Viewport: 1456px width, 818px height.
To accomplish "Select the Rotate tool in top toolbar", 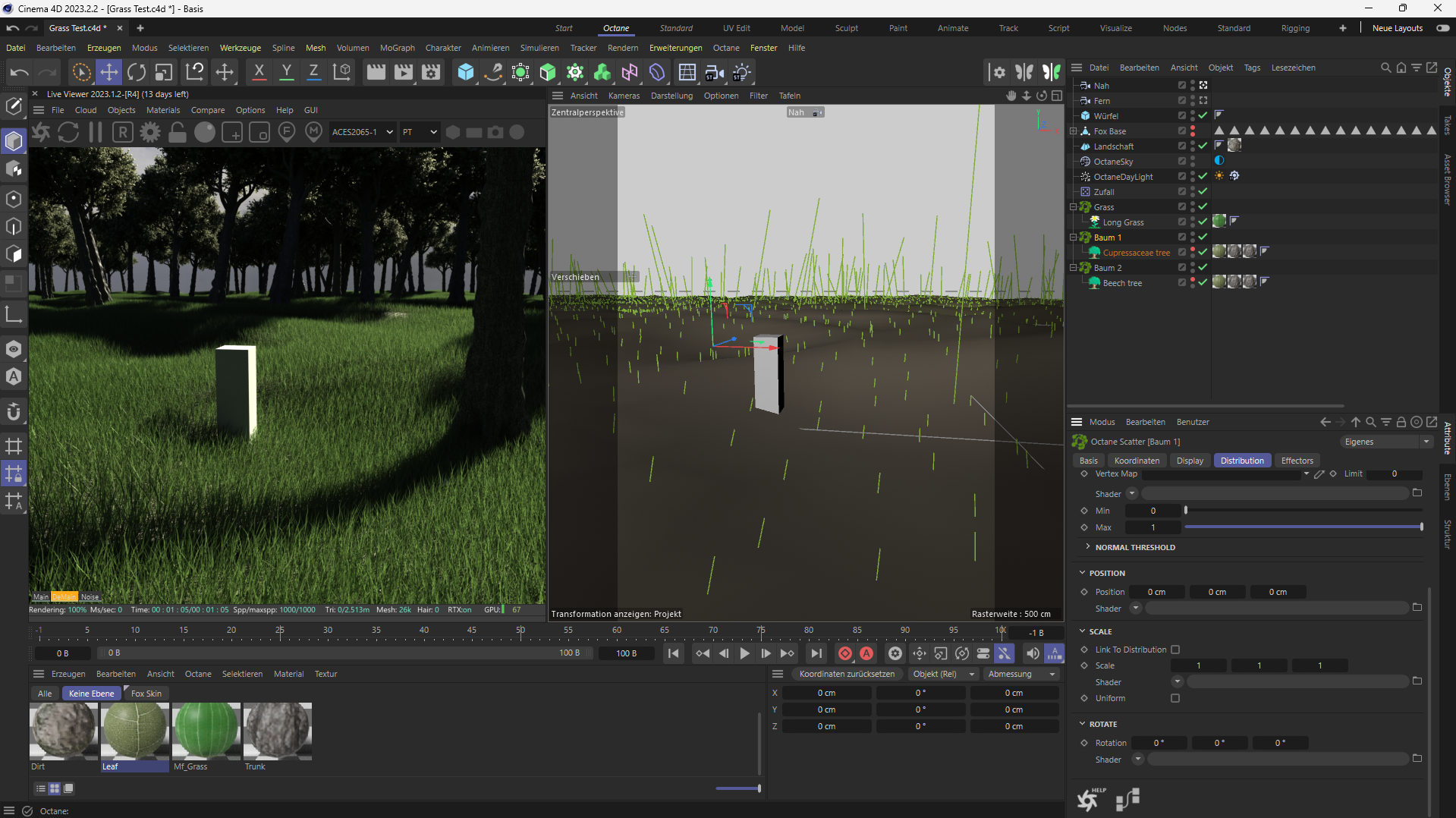I will coord(137,72).
